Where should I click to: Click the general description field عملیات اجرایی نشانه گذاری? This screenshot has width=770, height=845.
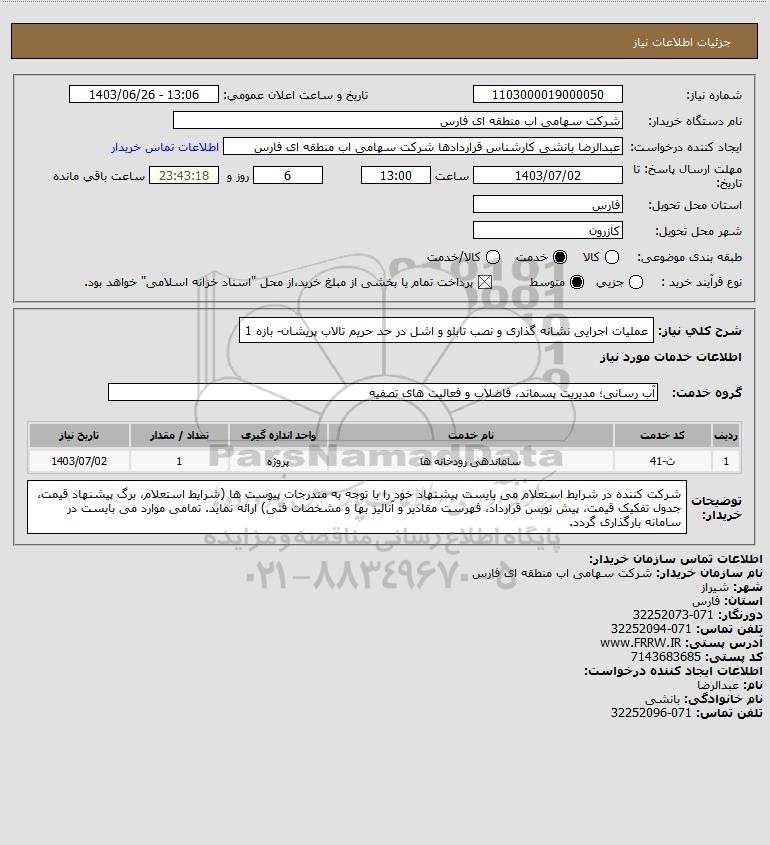[x=446, y=331]
